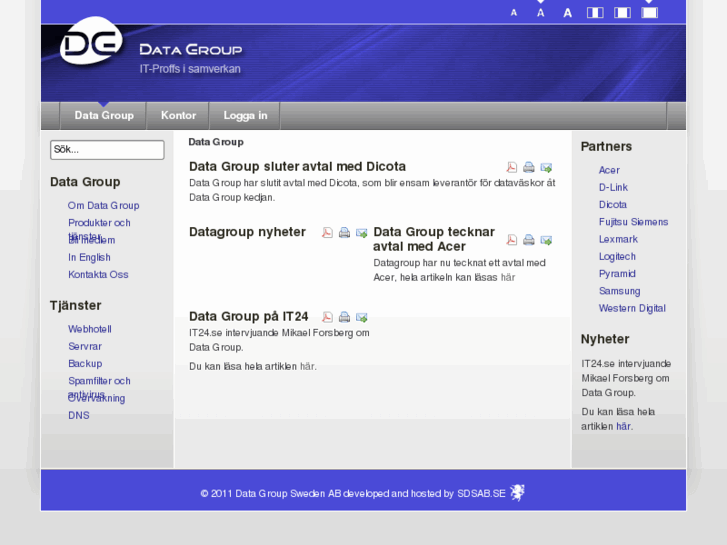Switch to the medium-width page layout icon

[x=622, y=13]
